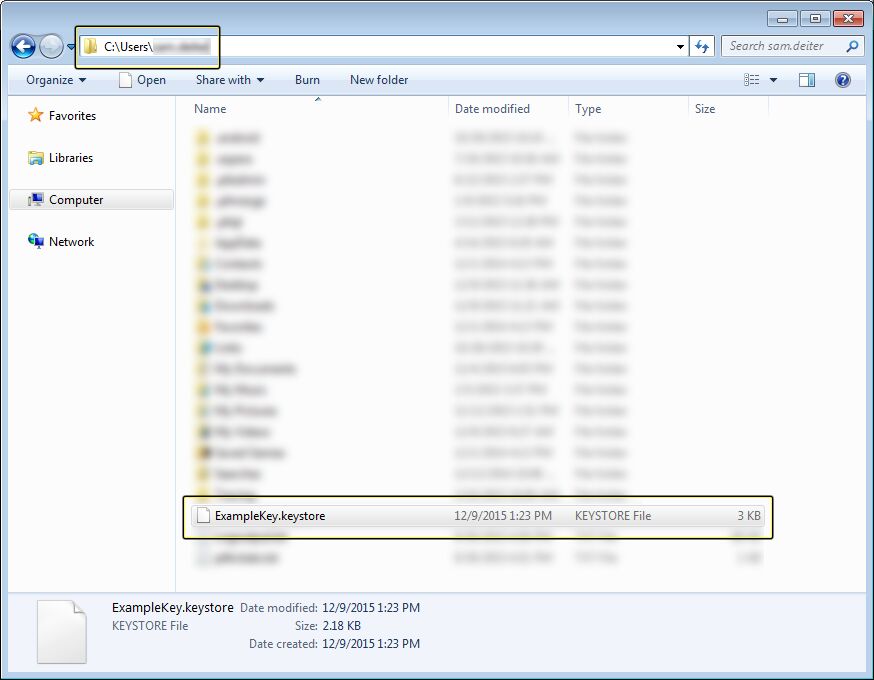Select Favorites in the navigation pane

pyautogui.click(x=72, y=115)
